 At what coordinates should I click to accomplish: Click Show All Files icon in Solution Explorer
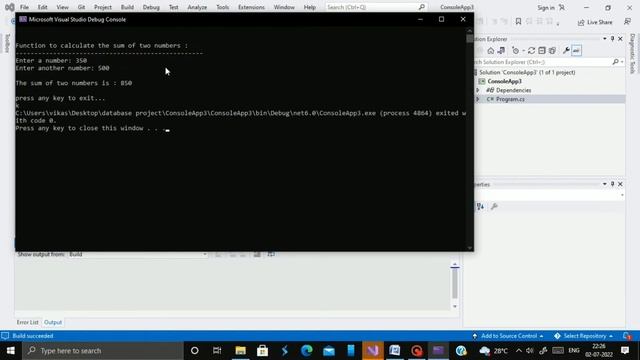coord(552,51)
